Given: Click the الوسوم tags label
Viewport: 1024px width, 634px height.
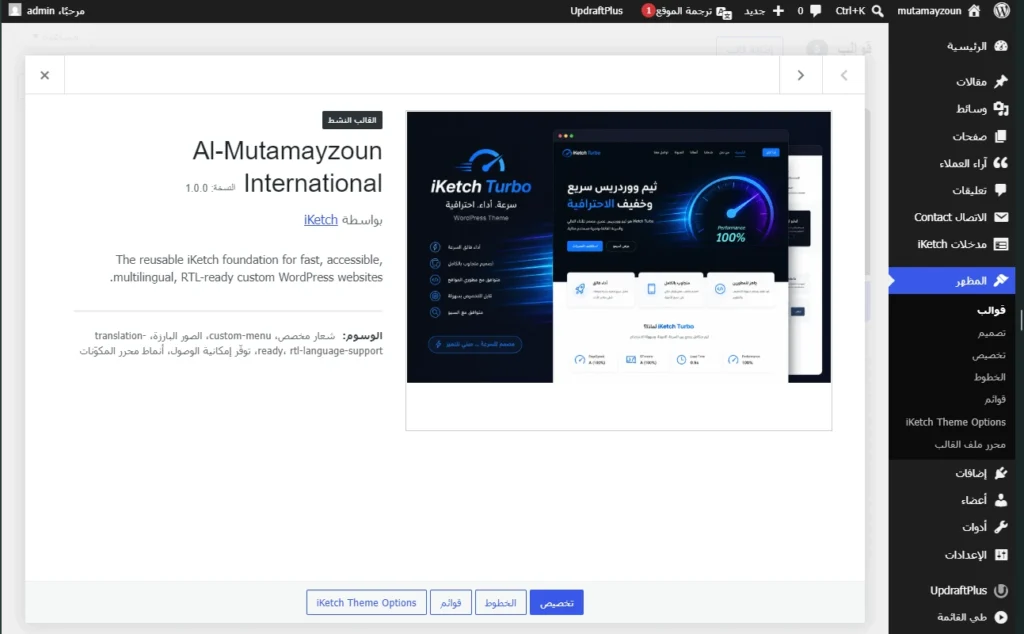Looking at the screenshot, I should tap(363, 336).
